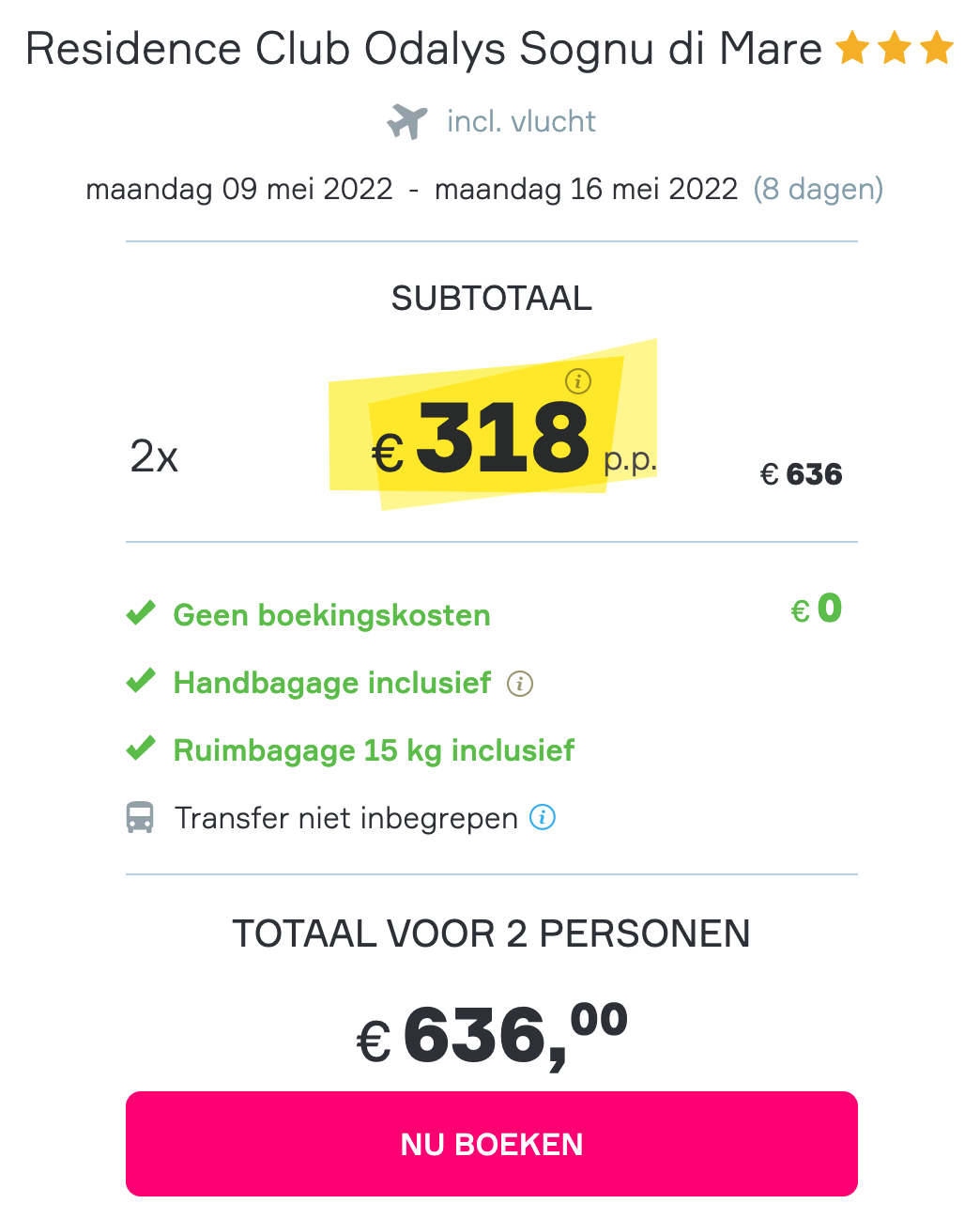The image size is (980, 1219).
Task: Click the departure date maandag 09 mei 2022
Action: (x=239, y=189)
